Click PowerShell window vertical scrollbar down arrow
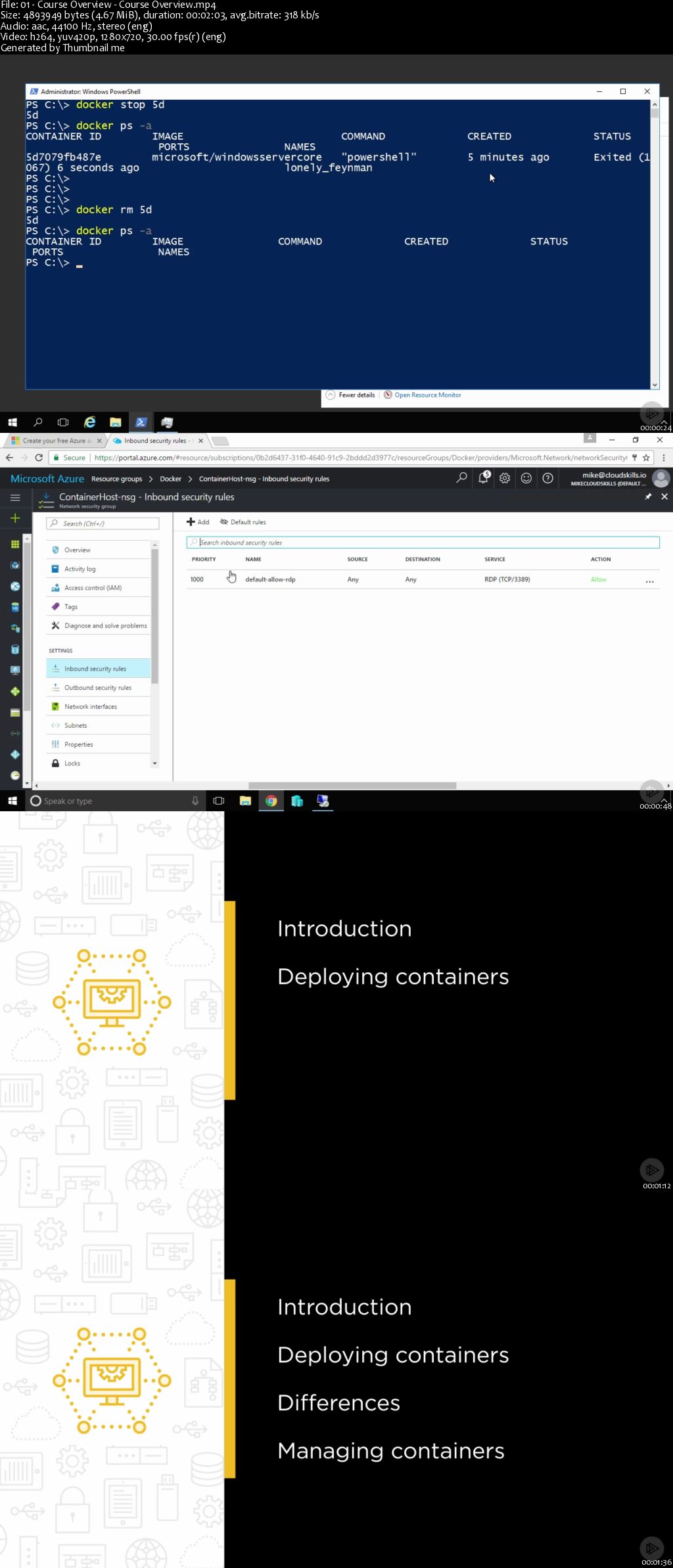The width and height of the screenshot is (673, 1568). pyautogui.click(x=655, y=385)
